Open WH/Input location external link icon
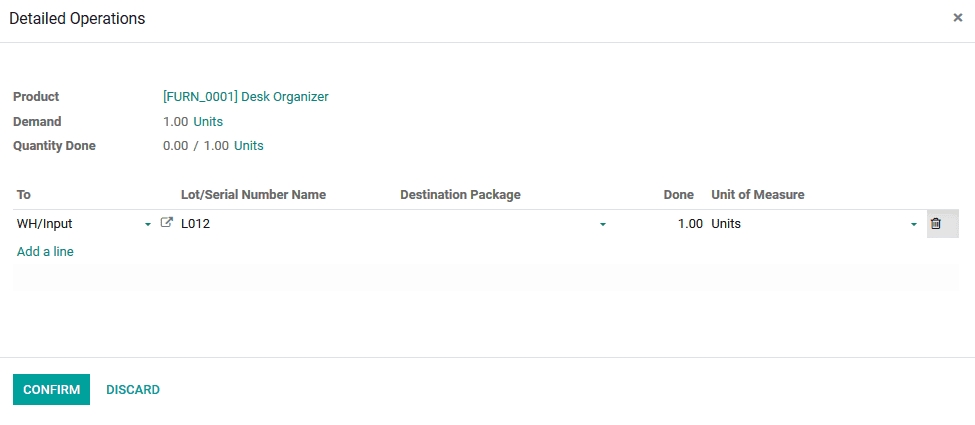Screen dimensions: 975x425 (166, 224)
